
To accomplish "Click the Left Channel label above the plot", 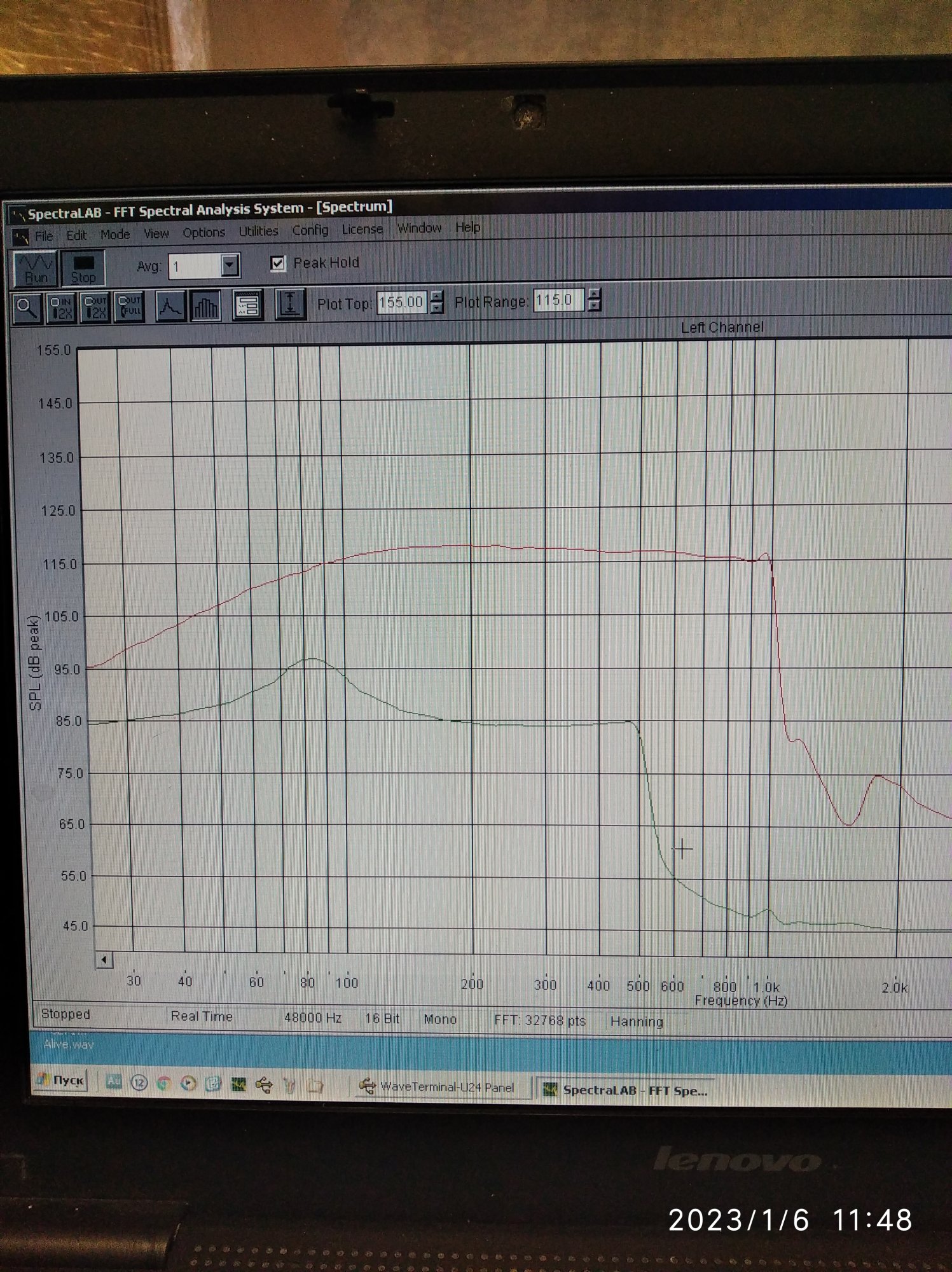I will pyautogui.click(x=722, y=327).
